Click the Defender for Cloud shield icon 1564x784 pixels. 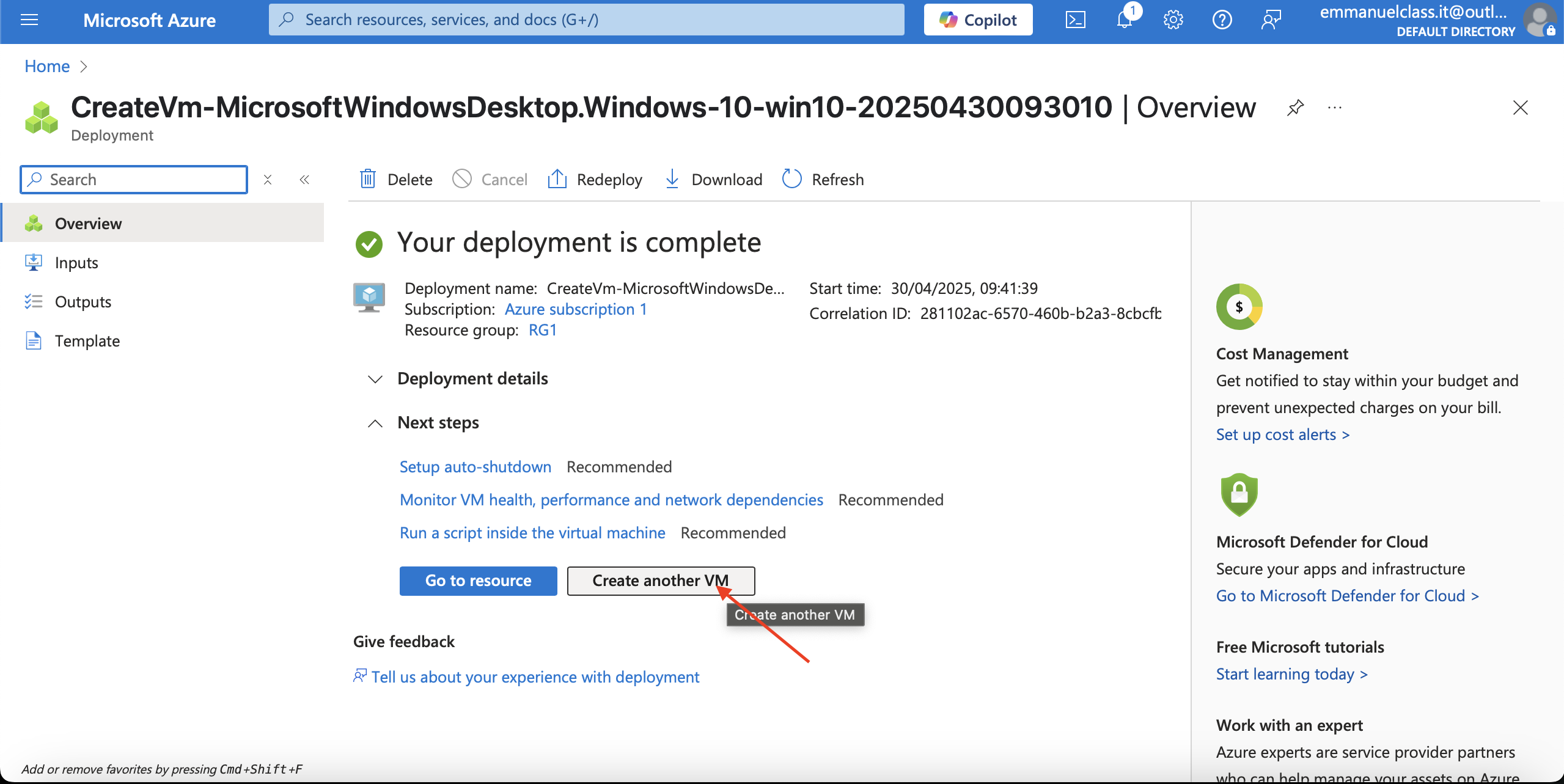[x=1239, y=495]
